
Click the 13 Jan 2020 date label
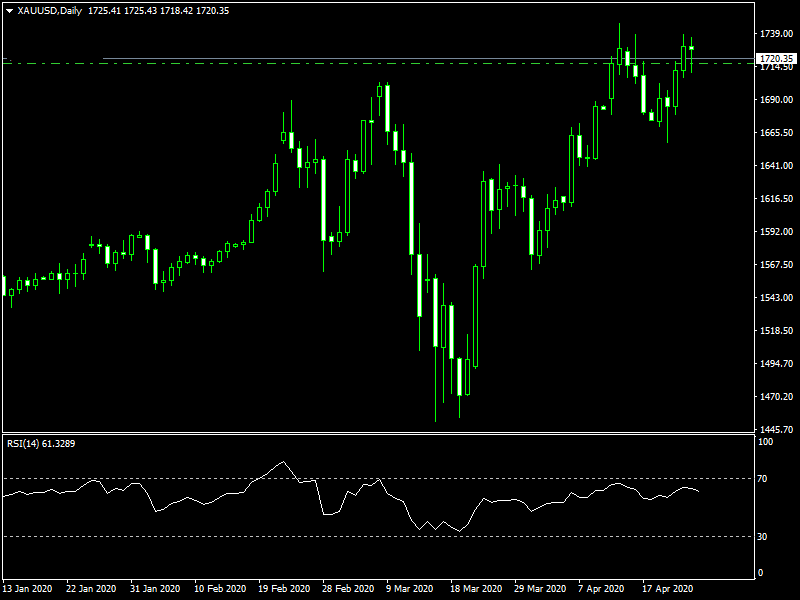point(28,589)
